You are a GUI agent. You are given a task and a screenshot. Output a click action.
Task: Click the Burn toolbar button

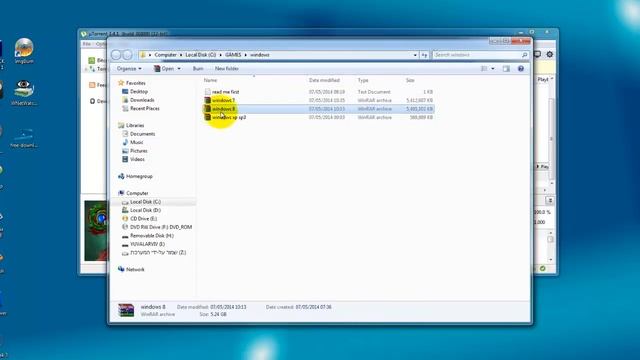(x=198, y=69)
